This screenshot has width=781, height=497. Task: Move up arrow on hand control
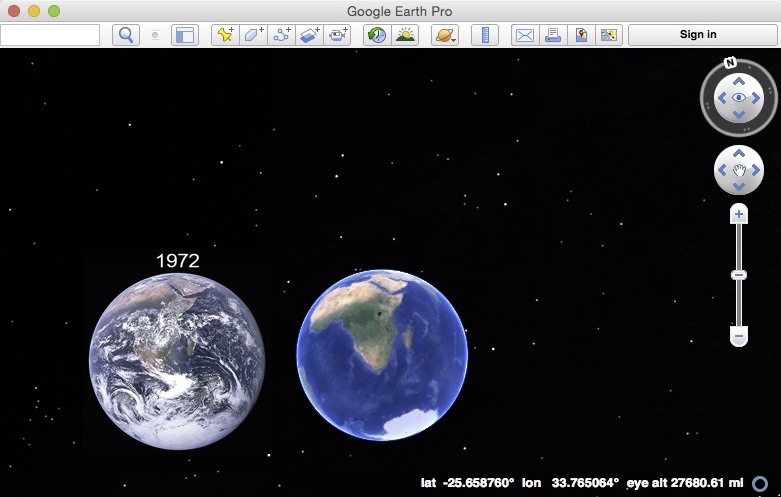[739, 153]
